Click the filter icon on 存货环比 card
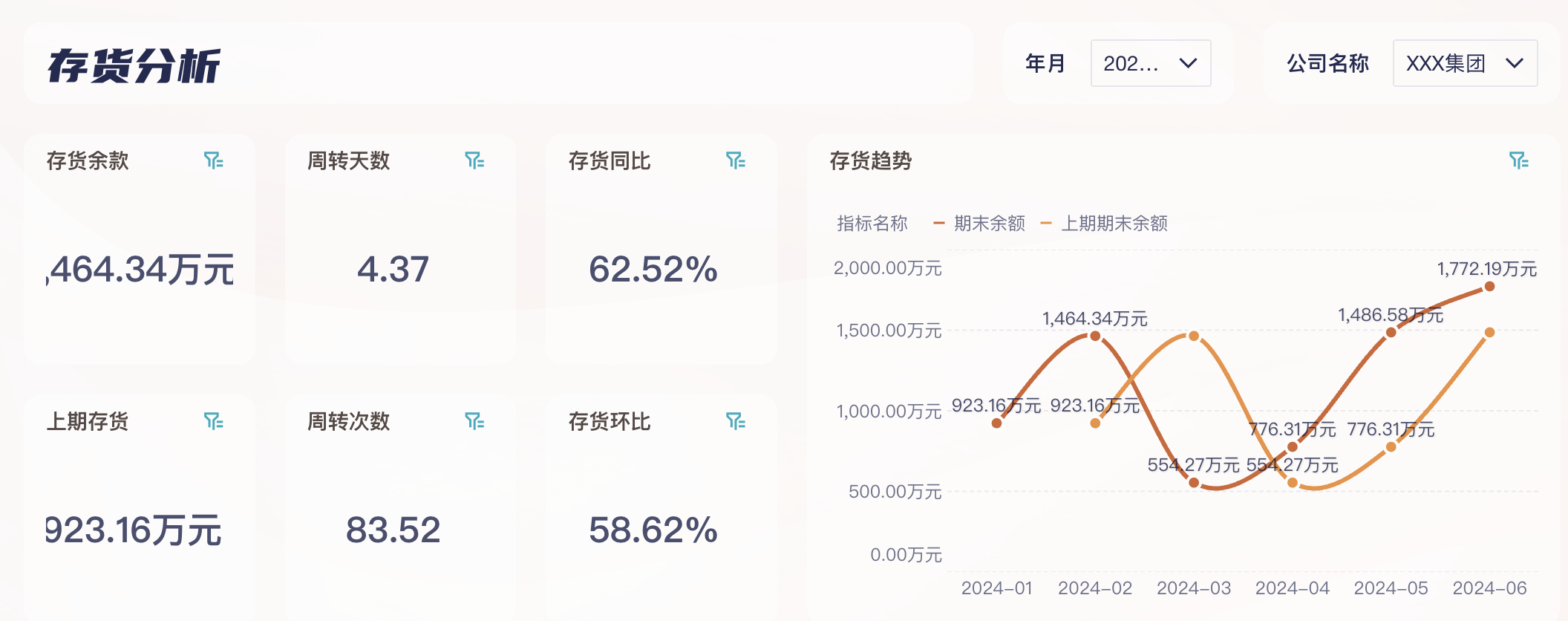 coord(735,422)
